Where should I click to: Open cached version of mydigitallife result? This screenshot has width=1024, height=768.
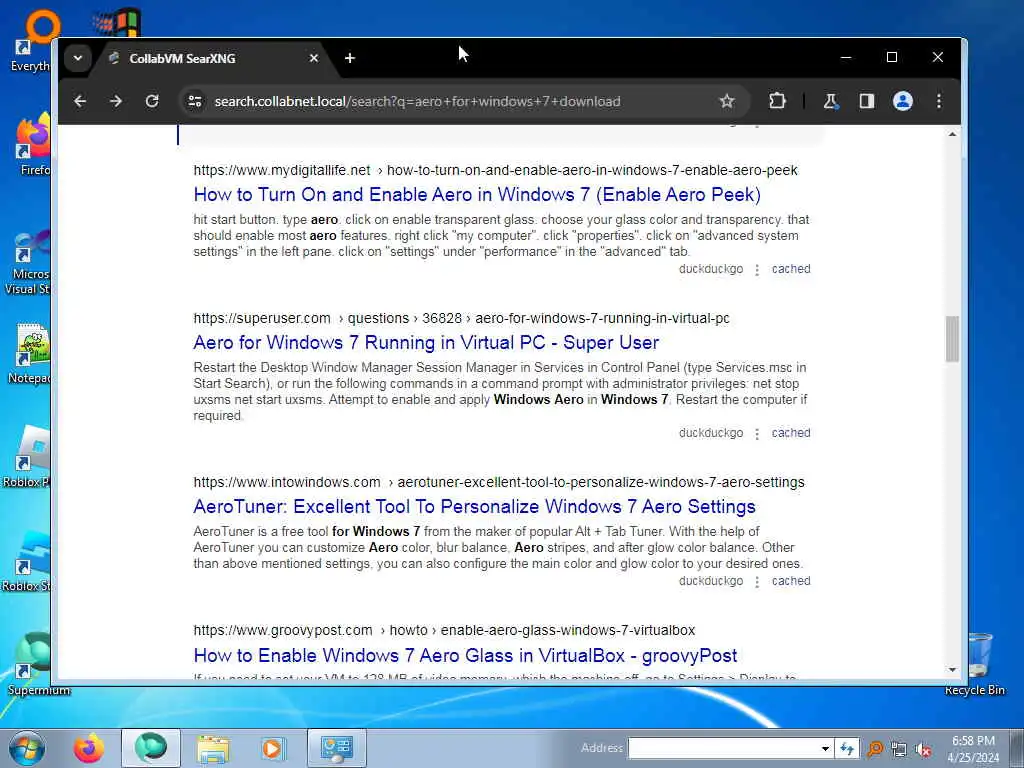(791, 269)
